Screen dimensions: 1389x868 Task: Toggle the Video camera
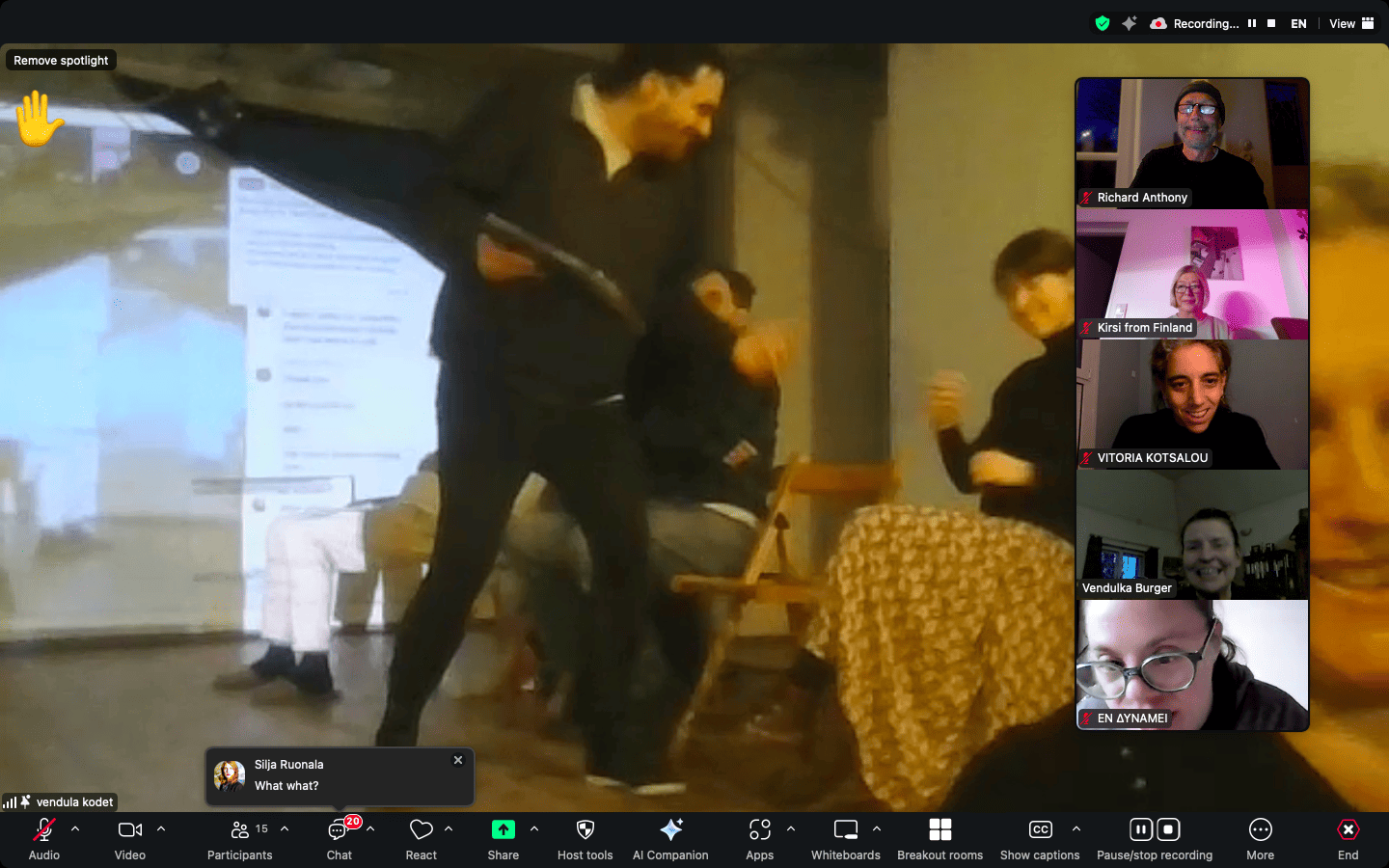point(129,839)
